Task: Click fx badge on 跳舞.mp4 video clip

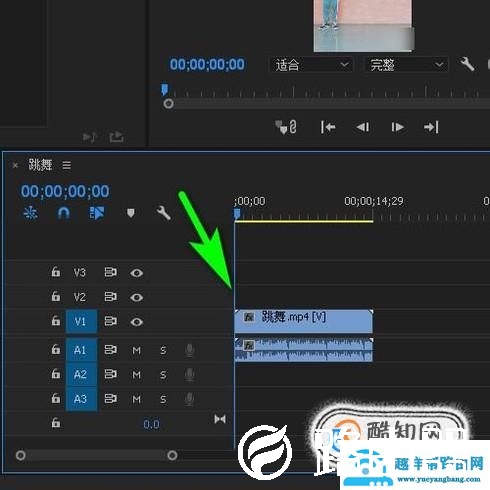Action: coord(249,317)
